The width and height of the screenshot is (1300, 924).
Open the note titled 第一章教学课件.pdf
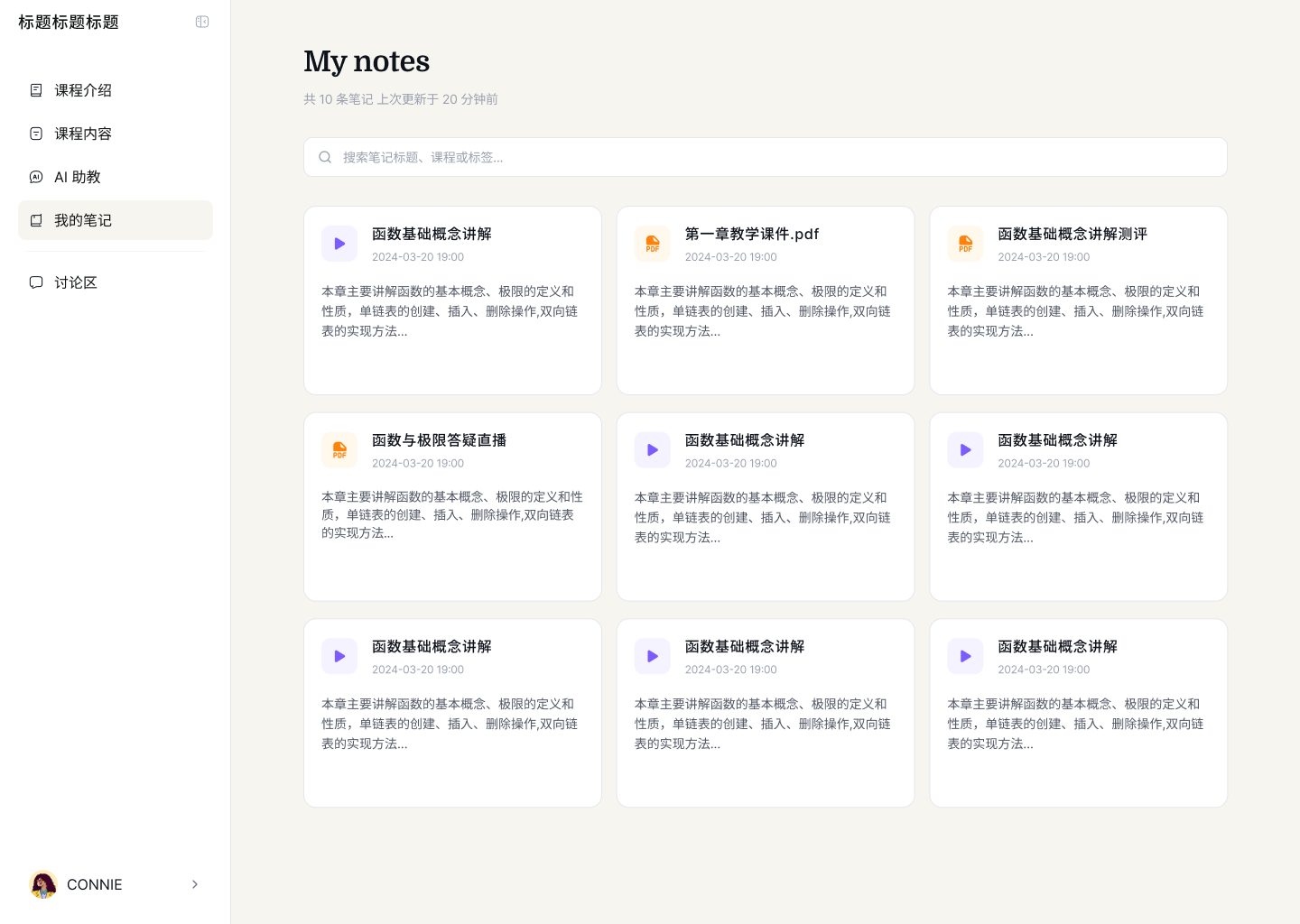[751, 234]
